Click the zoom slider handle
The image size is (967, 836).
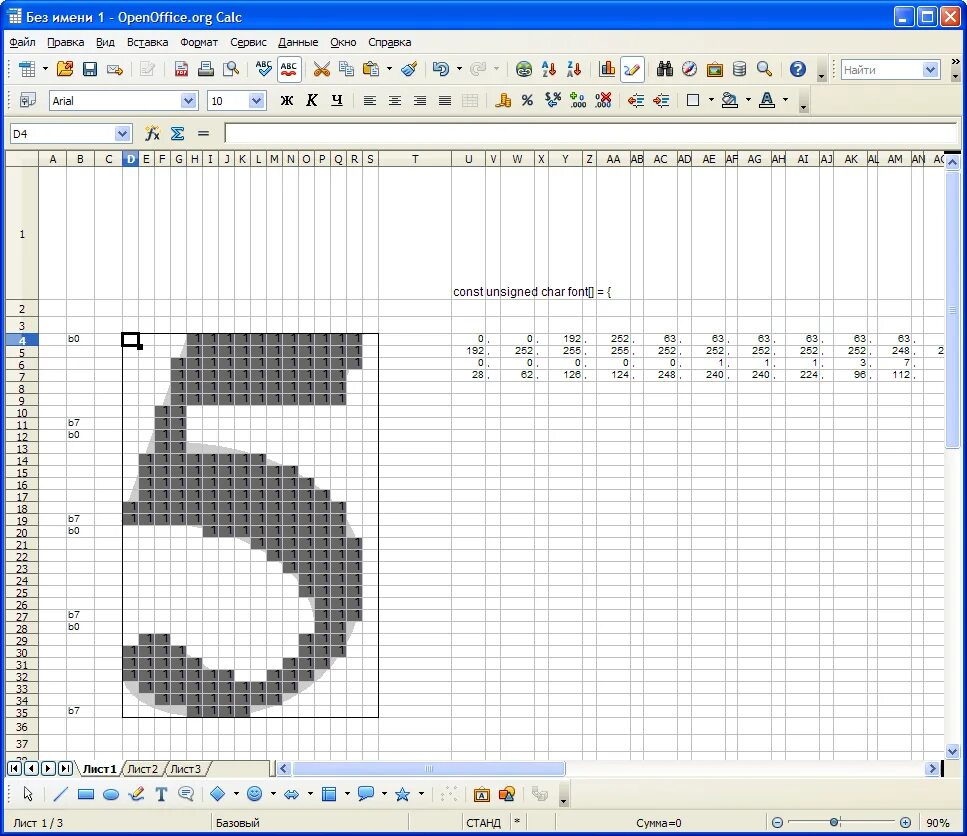pos(834,822)
